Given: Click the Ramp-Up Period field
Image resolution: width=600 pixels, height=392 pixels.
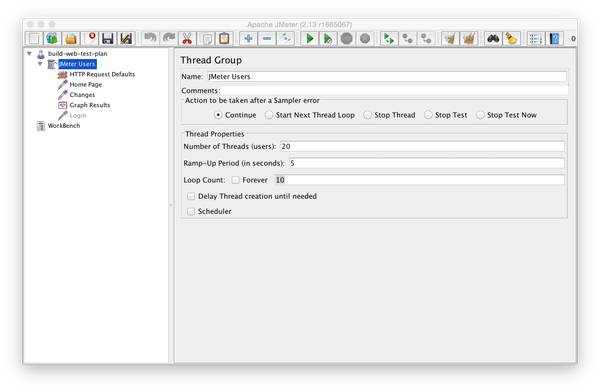Looking at the screenshot, I should point(427,163).
